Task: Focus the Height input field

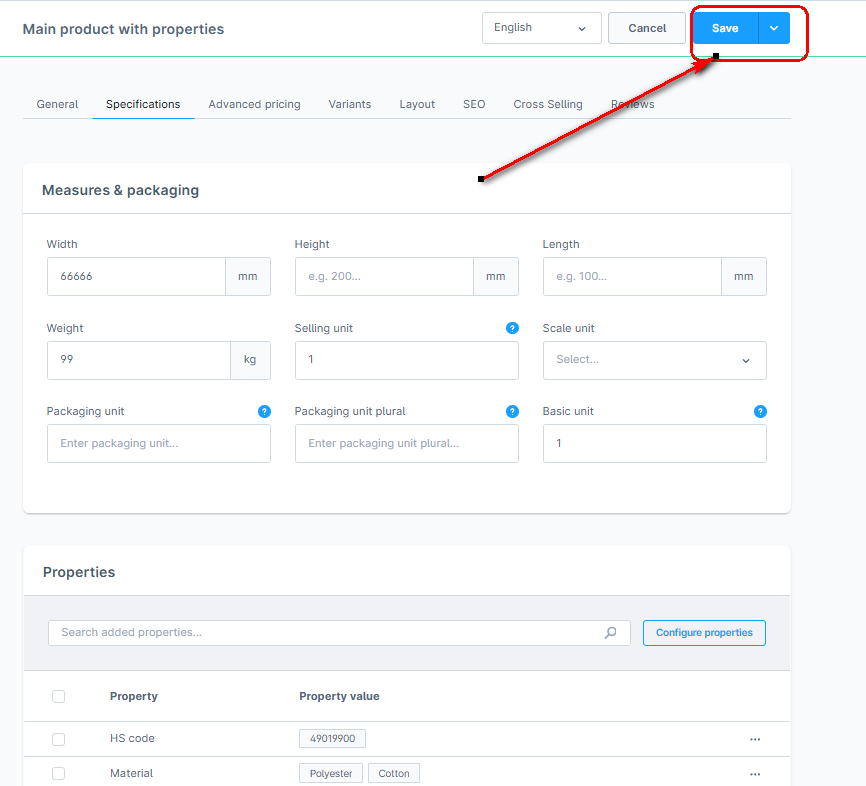Action: (384, 277)
